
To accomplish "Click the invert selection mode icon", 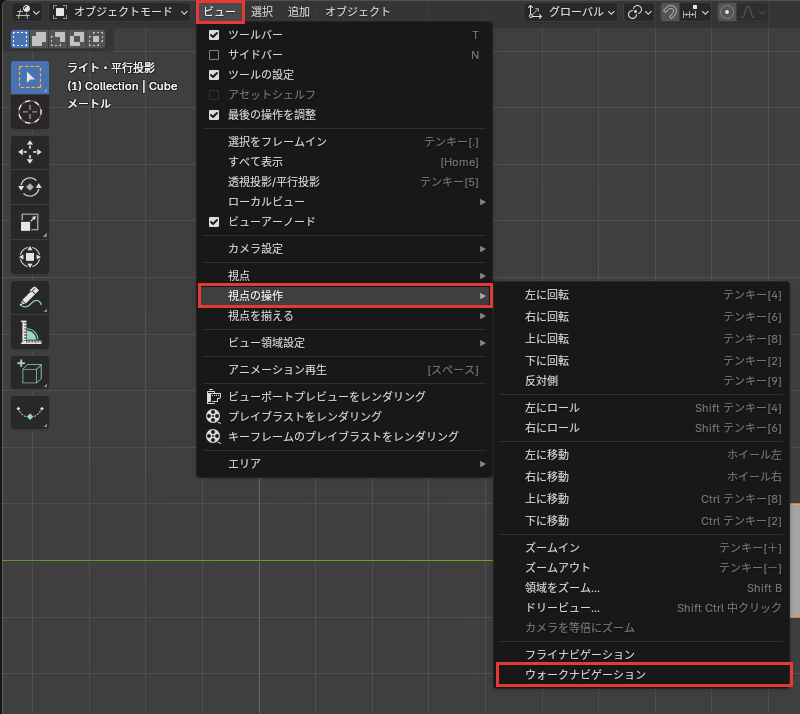I will (x=77, y=39).
